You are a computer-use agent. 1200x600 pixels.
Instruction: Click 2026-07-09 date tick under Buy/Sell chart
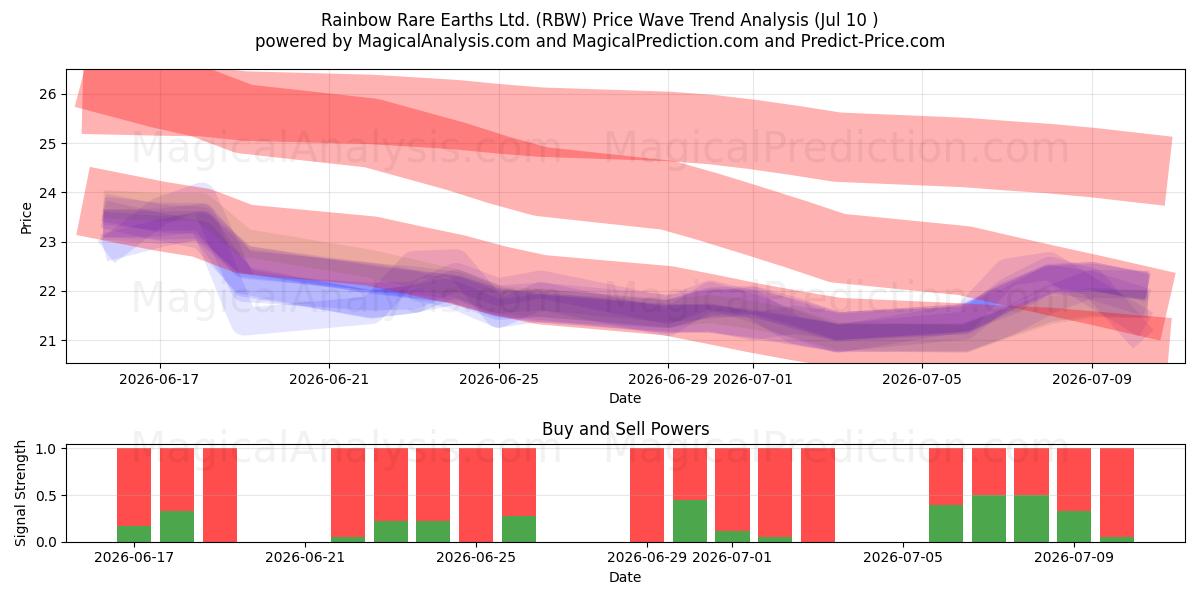click(x=1074, y=558)
